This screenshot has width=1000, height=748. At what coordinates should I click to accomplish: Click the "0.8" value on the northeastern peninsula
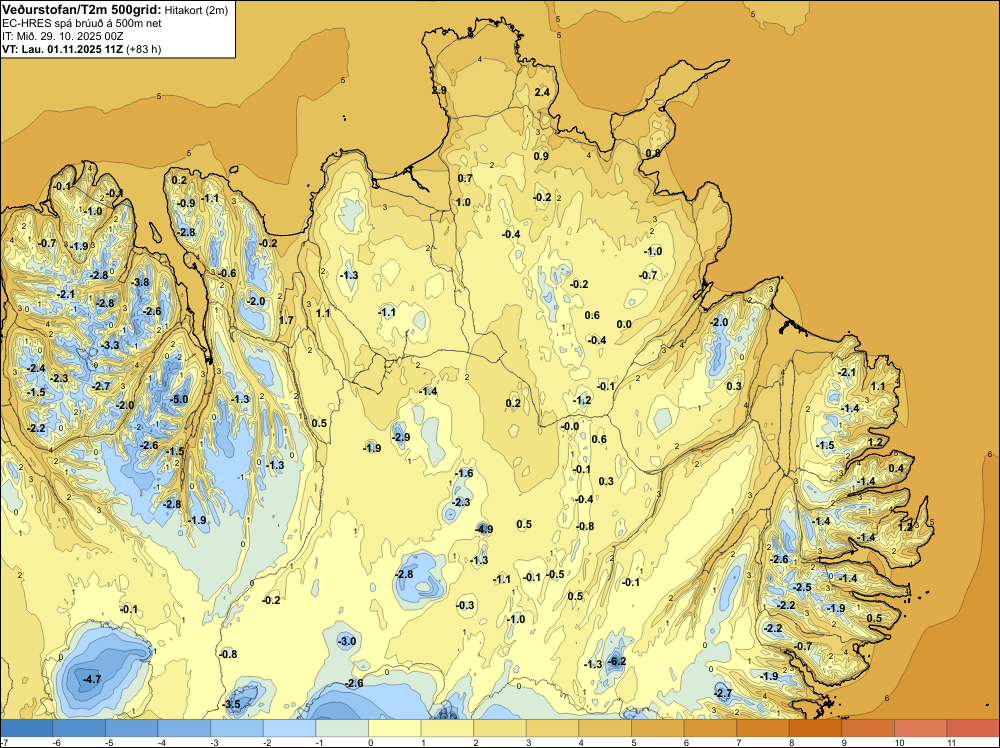click(653, 153)
